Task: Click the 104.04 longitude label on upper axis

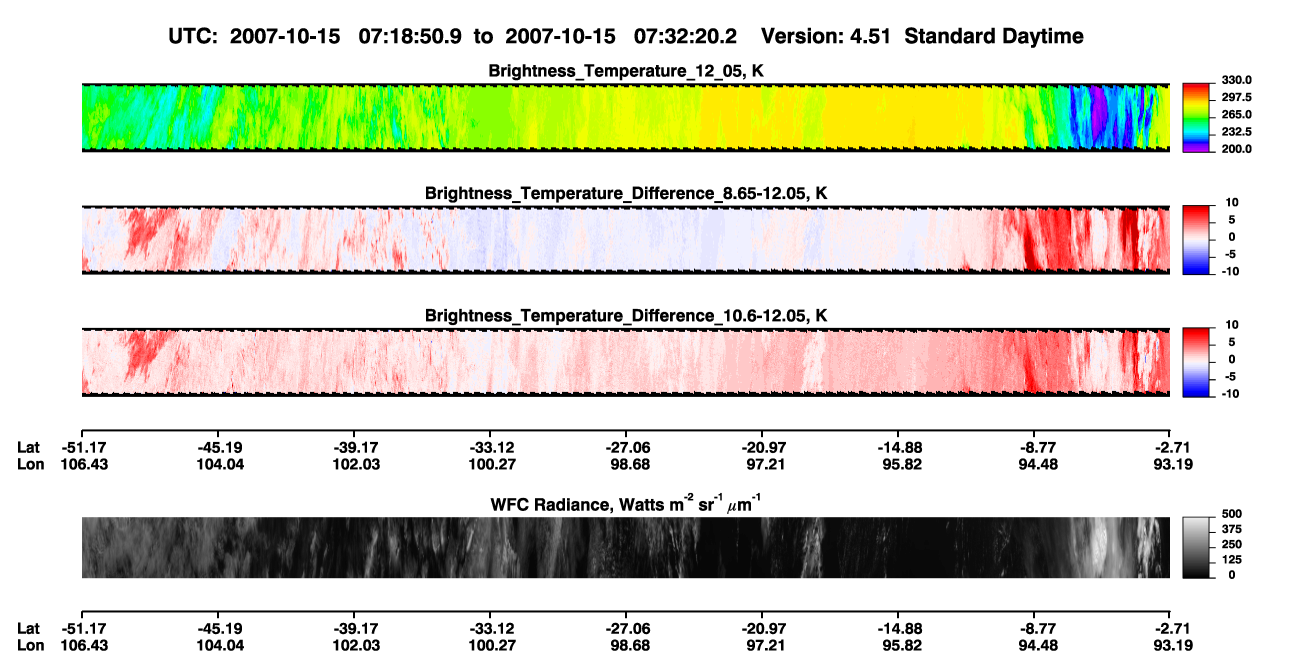Action: [217, 464]
